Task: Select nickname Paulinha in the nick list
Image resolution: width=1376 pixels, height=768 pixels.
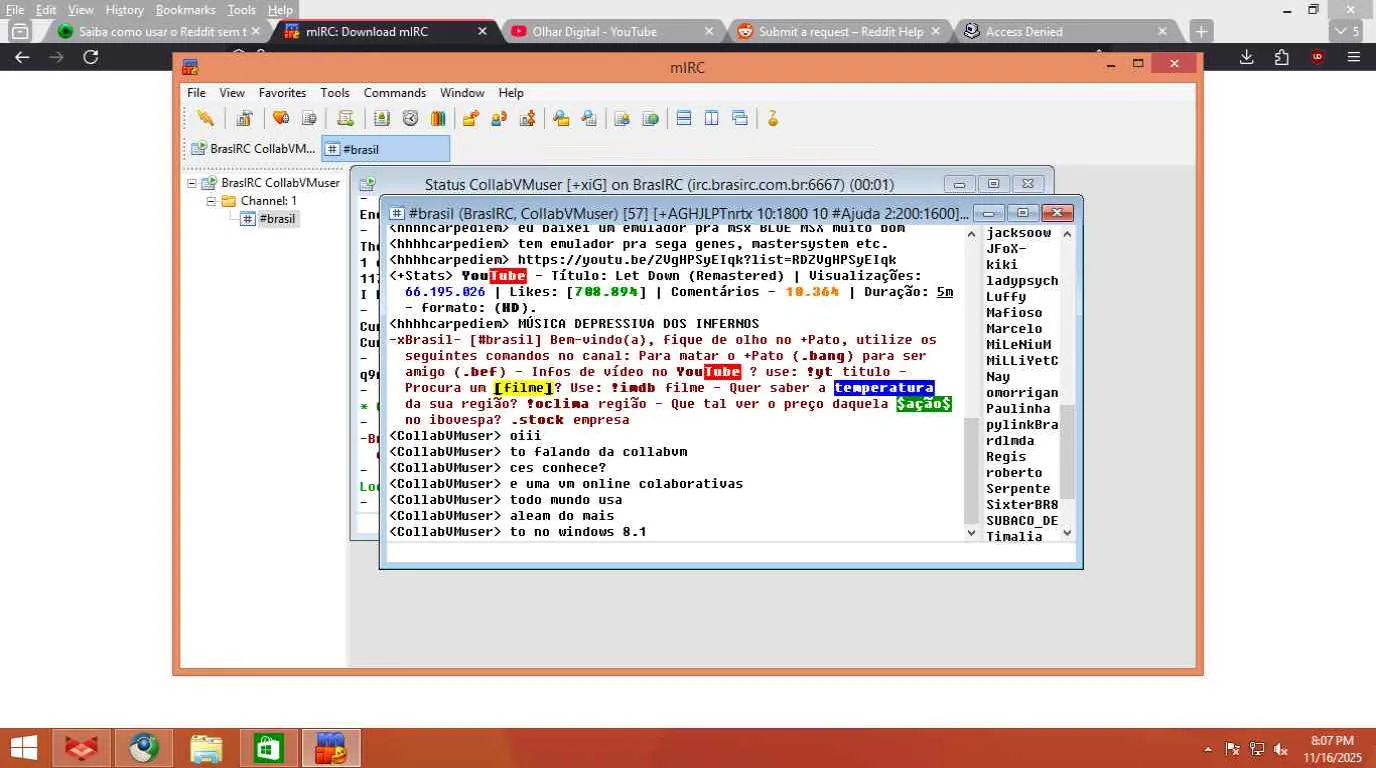Action: pos(1018,409)
